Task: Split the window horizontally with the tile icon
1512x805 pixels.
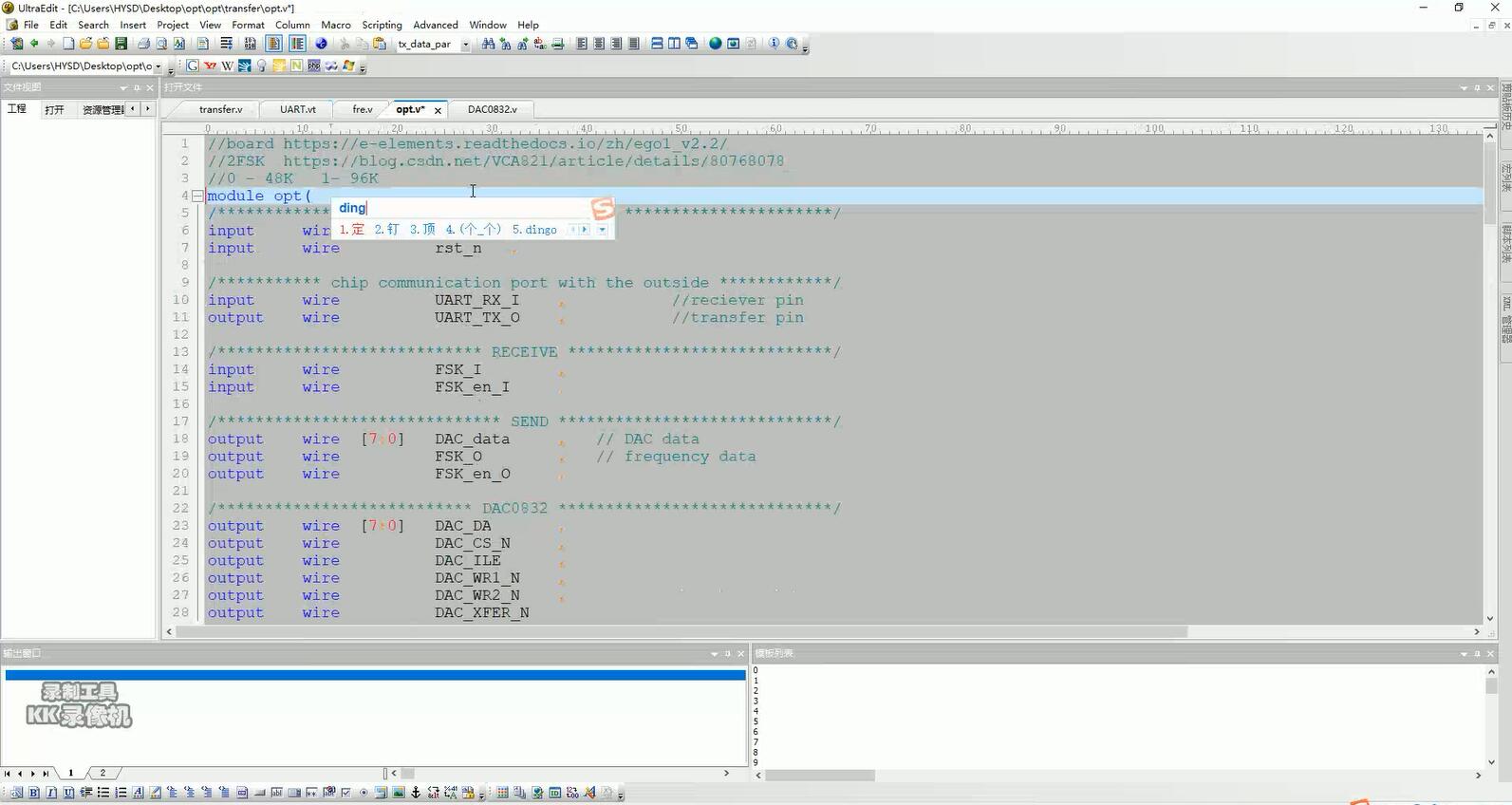Action: coord(657,44)
